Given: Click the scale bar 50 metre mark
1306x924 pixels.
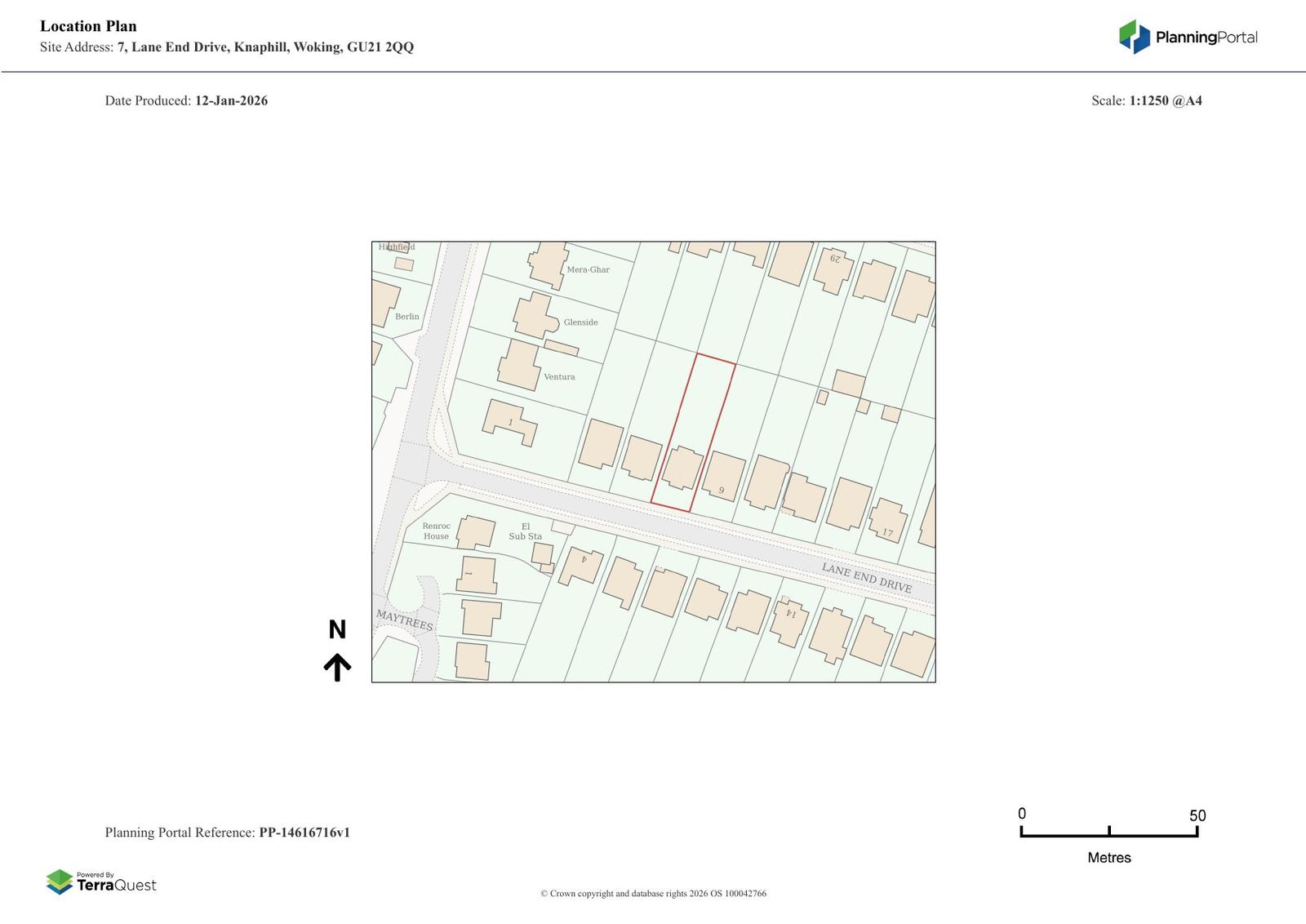Looking at the screenshot, I should pos(1197,831).
